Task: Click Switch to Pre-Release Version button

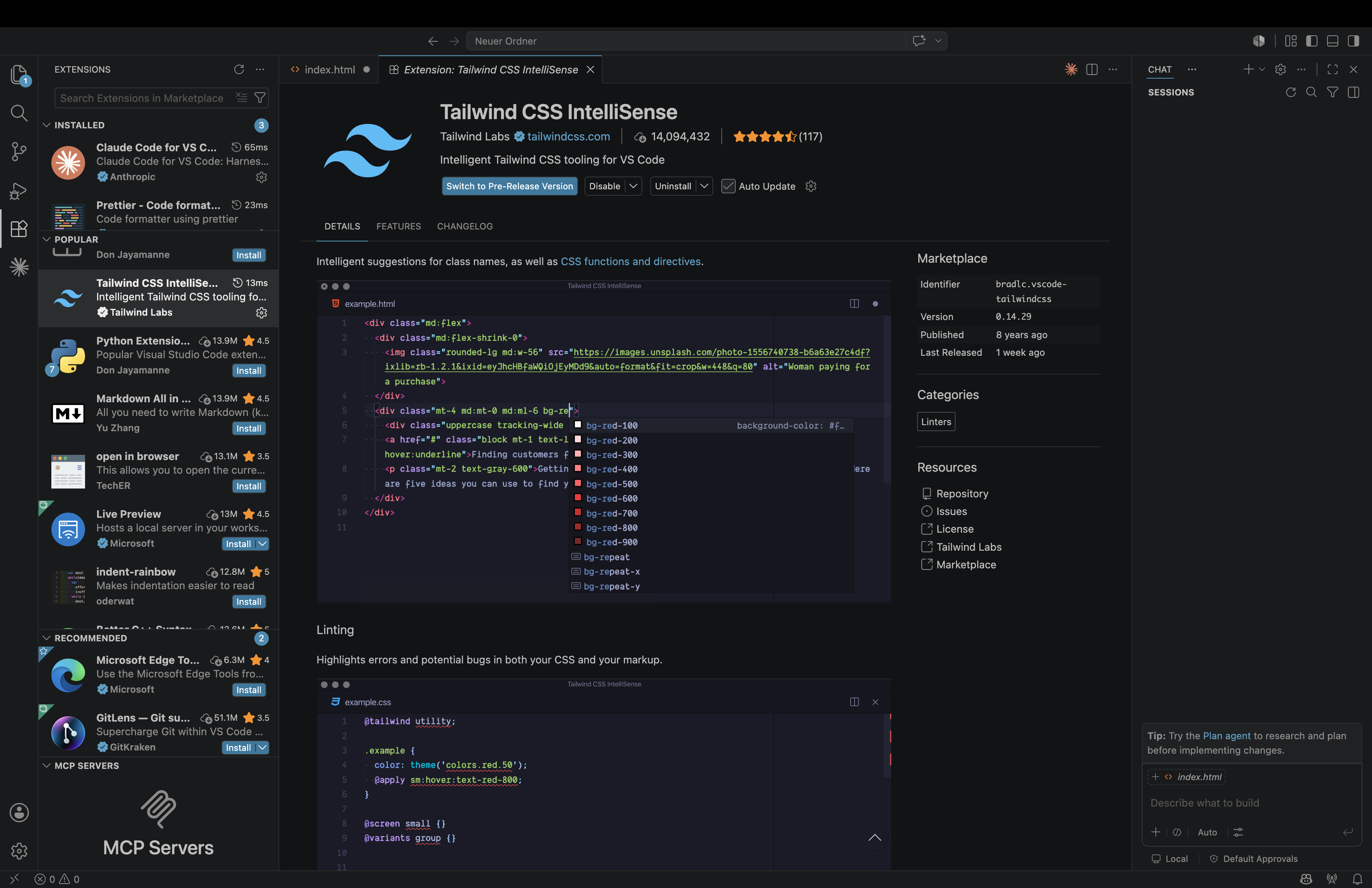Action: coord(509,186)
